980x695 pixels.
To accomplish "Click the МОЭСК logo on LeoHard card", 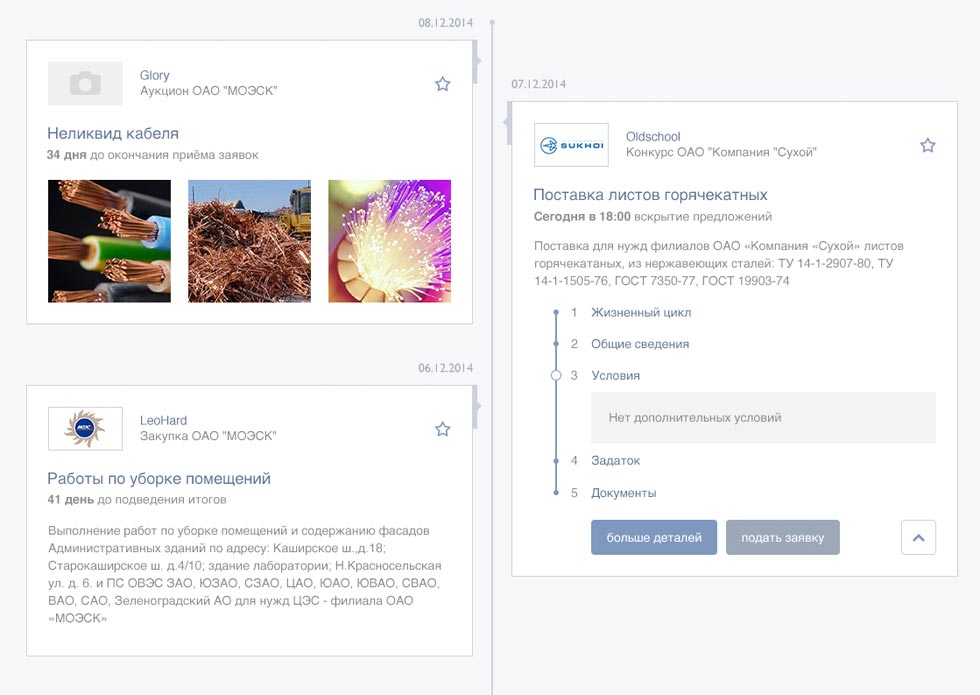I will pos(85,429).
